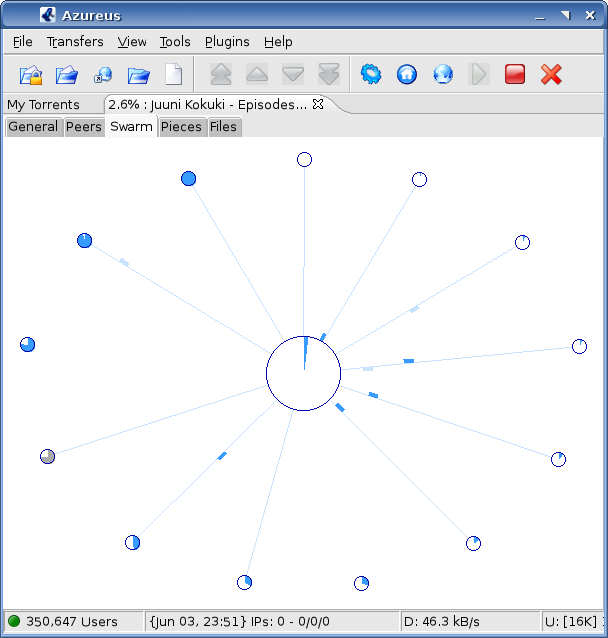This screenshot has height=638, width=608.
Task: Click the fully filled blue peer node
Action: click(188, 178)
